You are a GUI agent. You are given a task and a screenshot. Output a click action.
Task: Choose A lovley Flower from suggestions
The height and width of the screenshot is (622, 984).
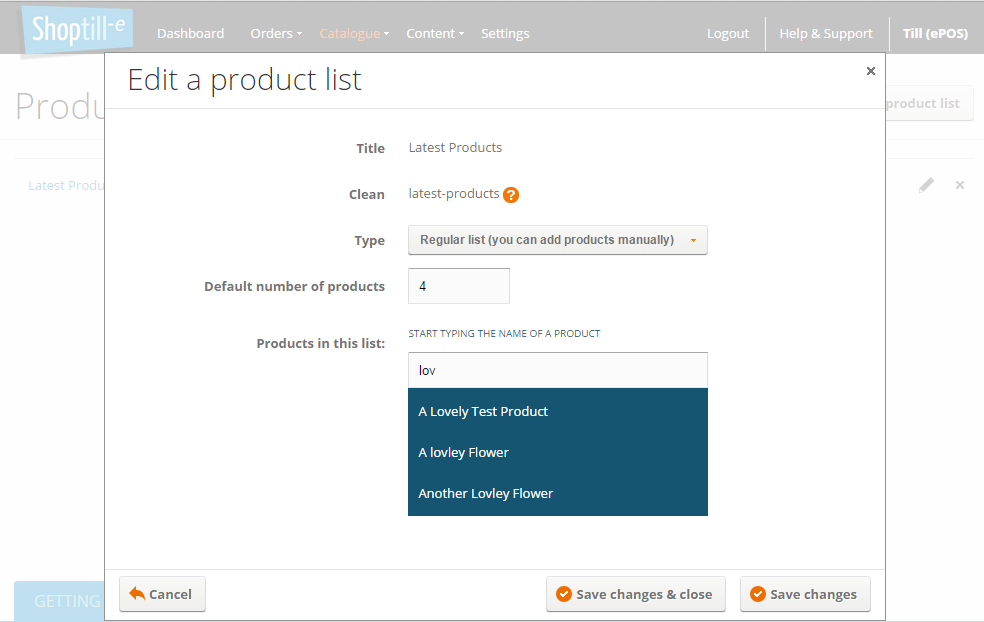tap(557, 453)
